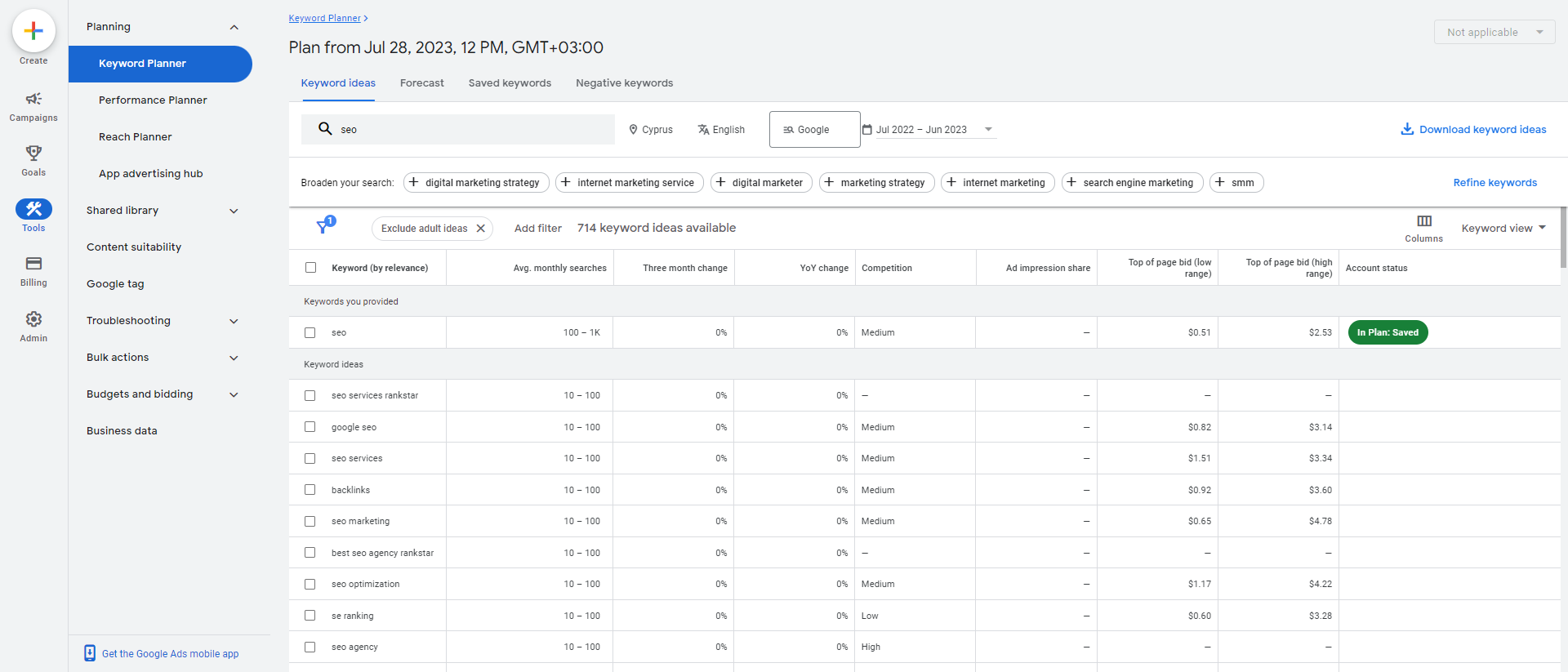Add search engine marketing suggestion
The width and height of the screenshot is (1568, 672).
pos(1133,182)
